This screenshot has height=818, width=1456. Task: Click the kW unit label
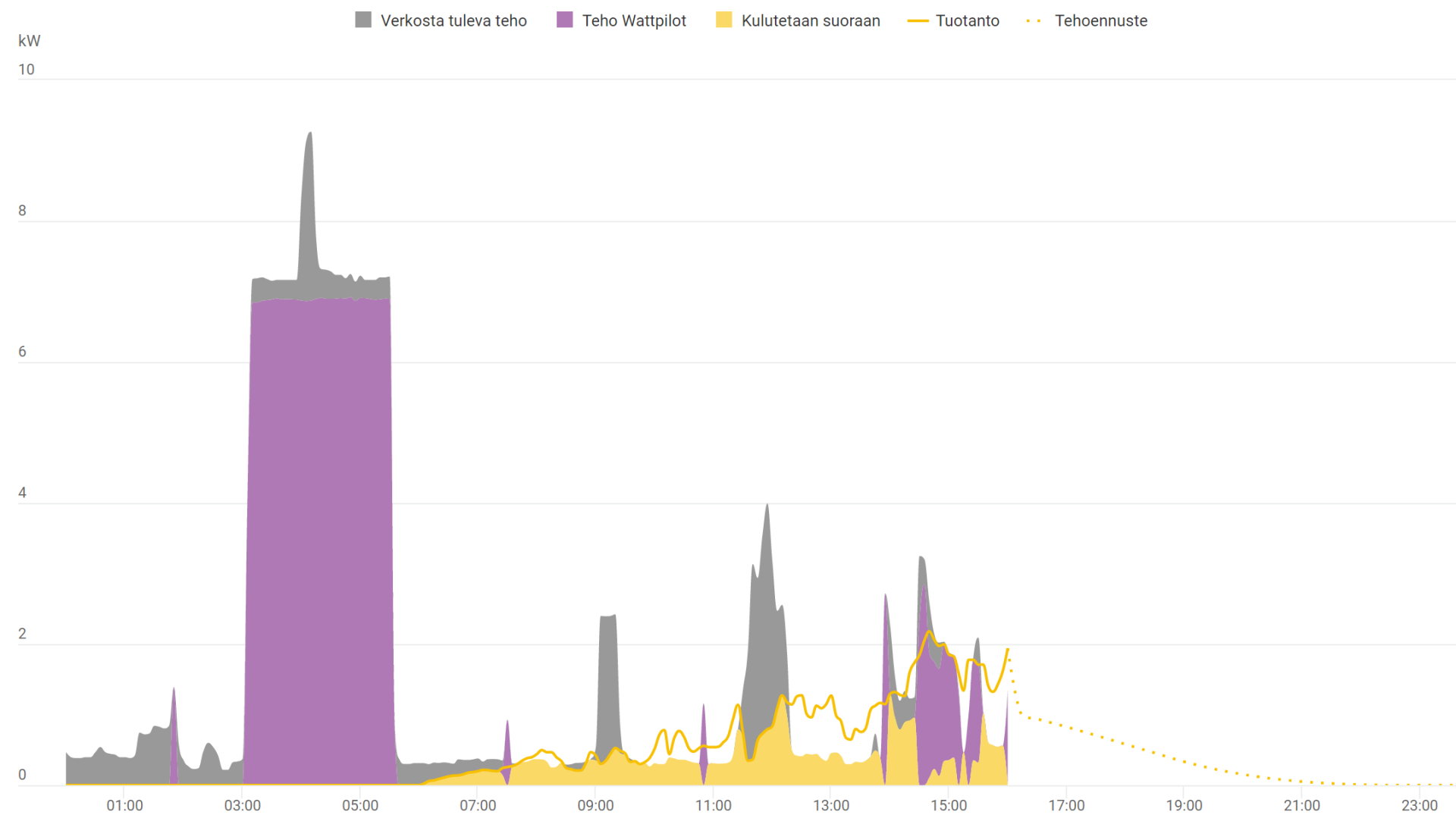click(30, 41)
